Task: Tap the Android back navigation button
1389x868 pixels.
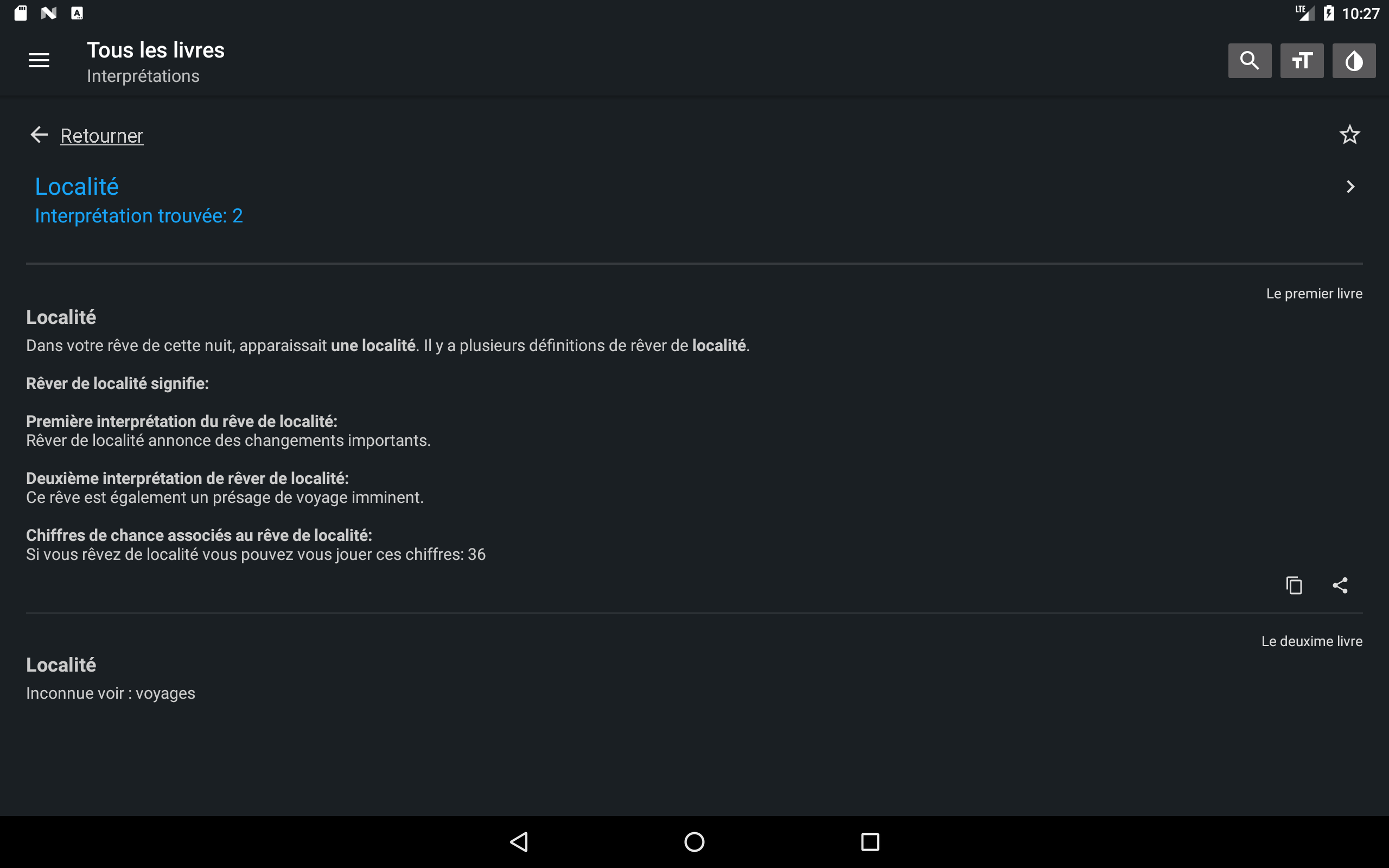Action: pos(519,841)
